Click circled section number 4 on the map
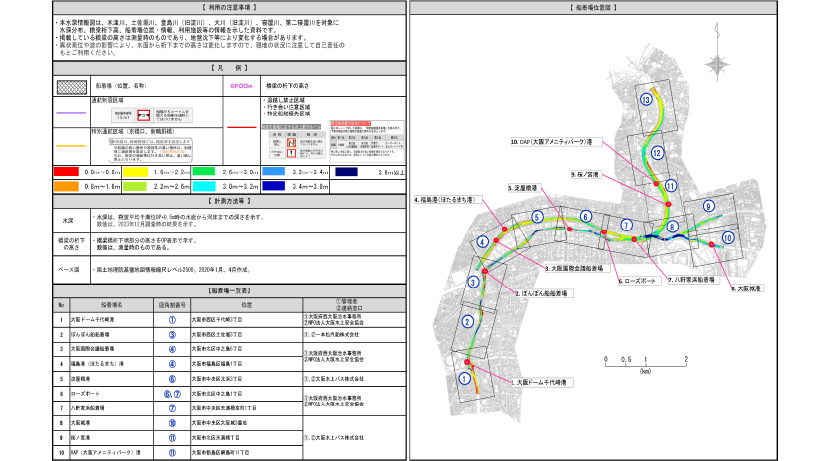The width and height of the screenshot is (831, 461). coord(482,242)
